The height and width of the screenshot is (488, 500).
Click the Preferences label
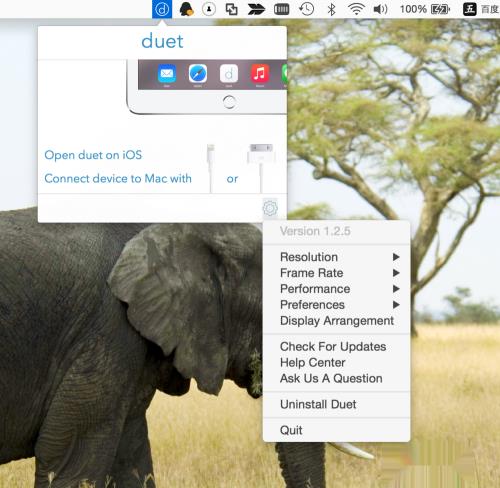(312, 305)
